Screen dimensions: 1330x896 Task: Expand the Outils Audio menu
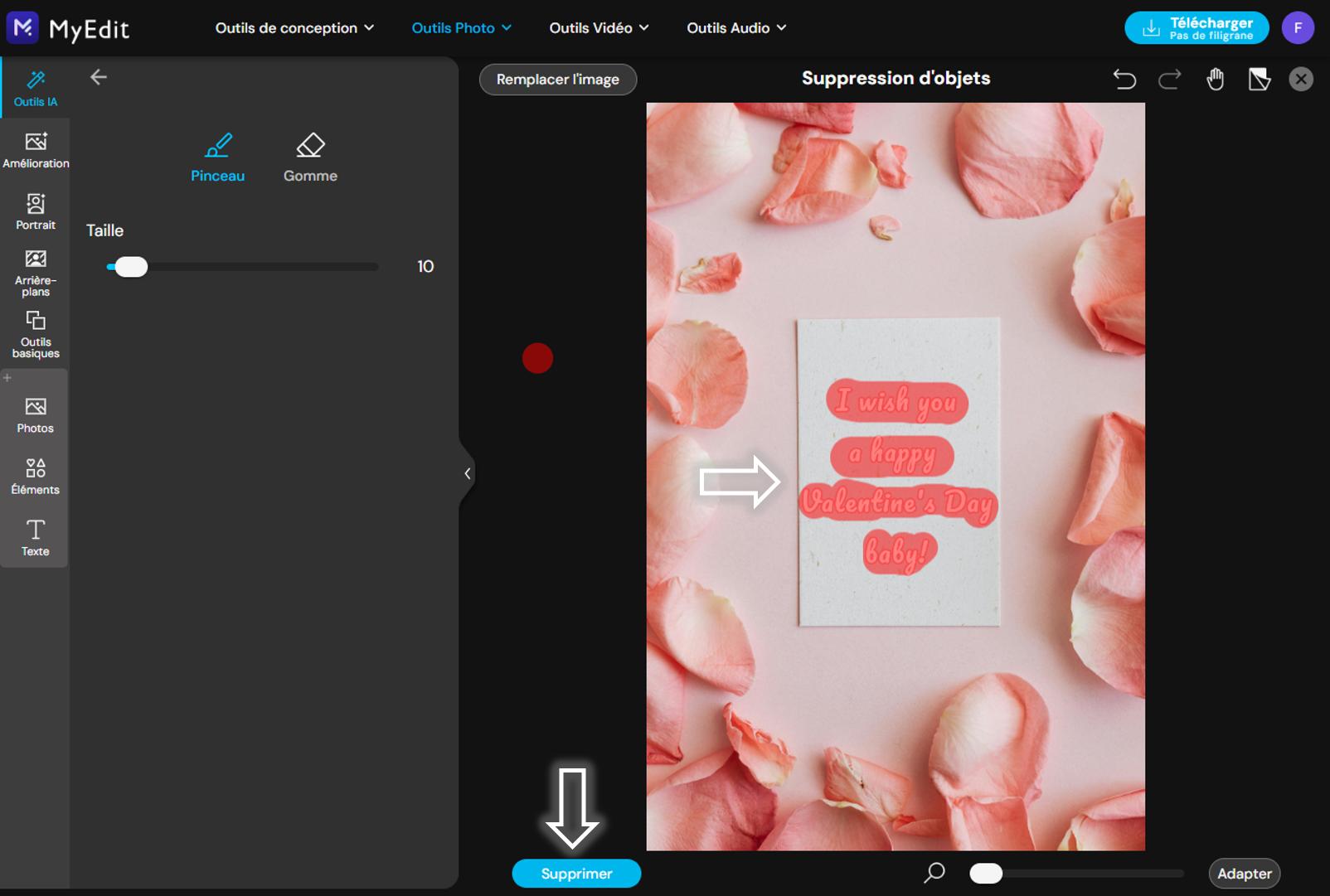(x=736, y=28)
